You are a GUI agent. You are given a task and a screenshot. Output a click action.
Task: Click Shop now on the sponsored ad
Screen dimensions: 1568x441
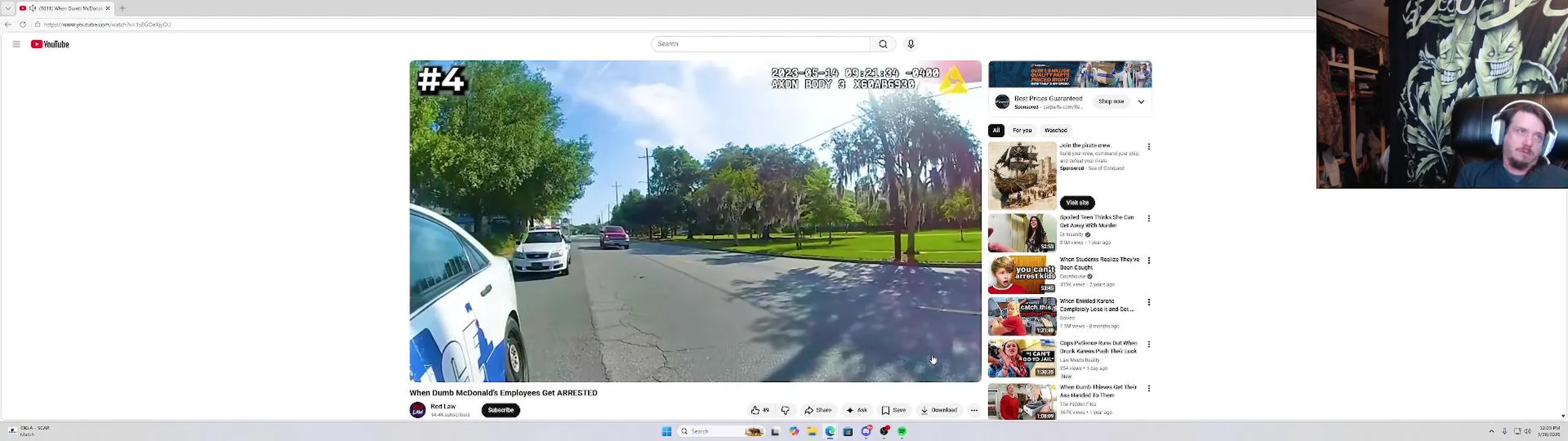(1110, 102)
